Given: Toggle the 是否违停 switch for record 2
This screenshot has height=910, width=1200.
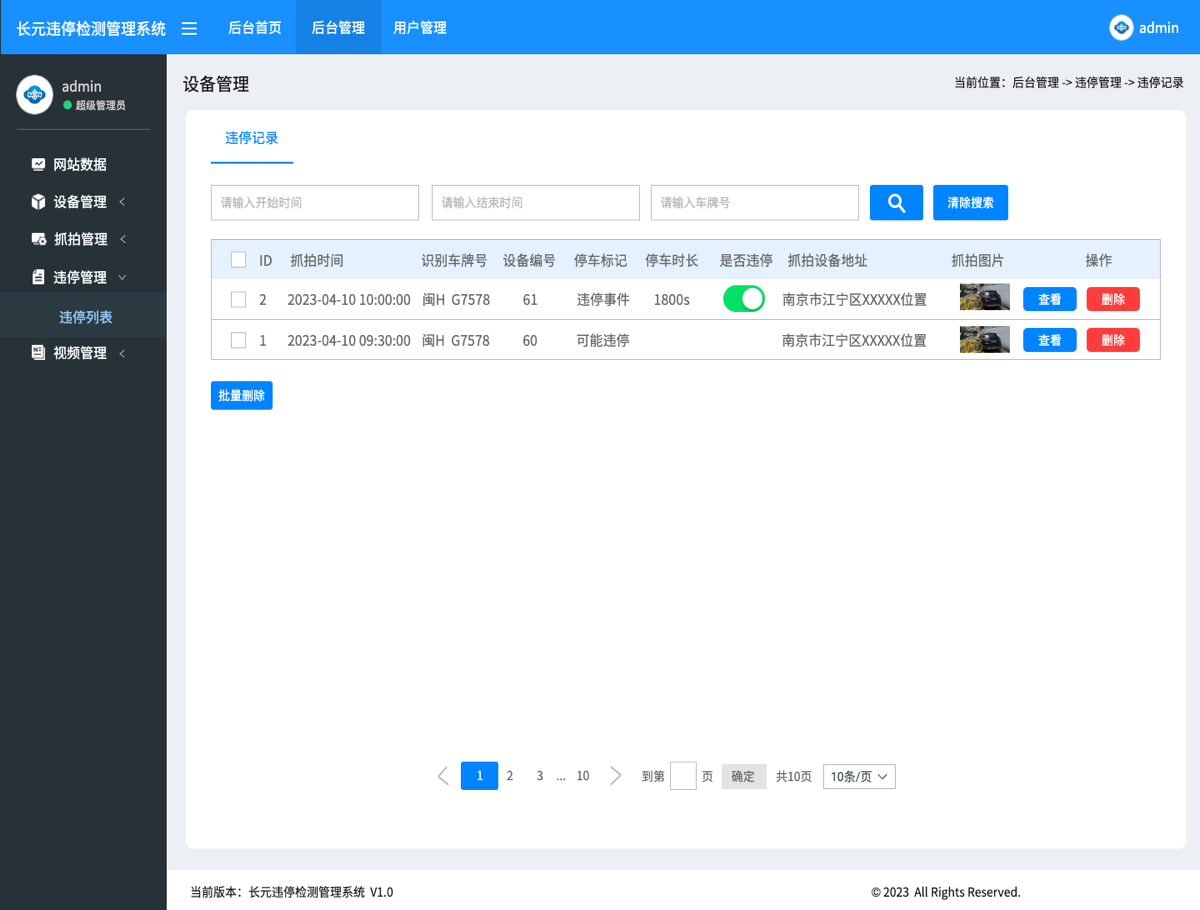Looking at the screenshot, I should pos(743,299).
